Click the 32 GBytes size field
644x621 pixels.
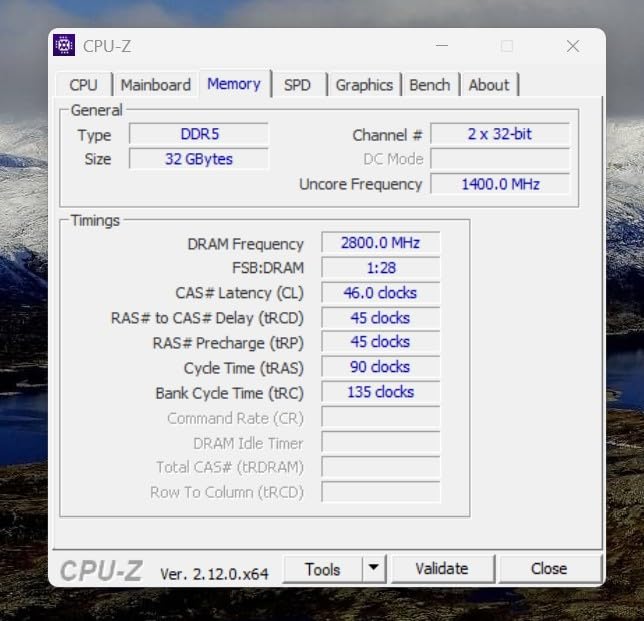199,159
